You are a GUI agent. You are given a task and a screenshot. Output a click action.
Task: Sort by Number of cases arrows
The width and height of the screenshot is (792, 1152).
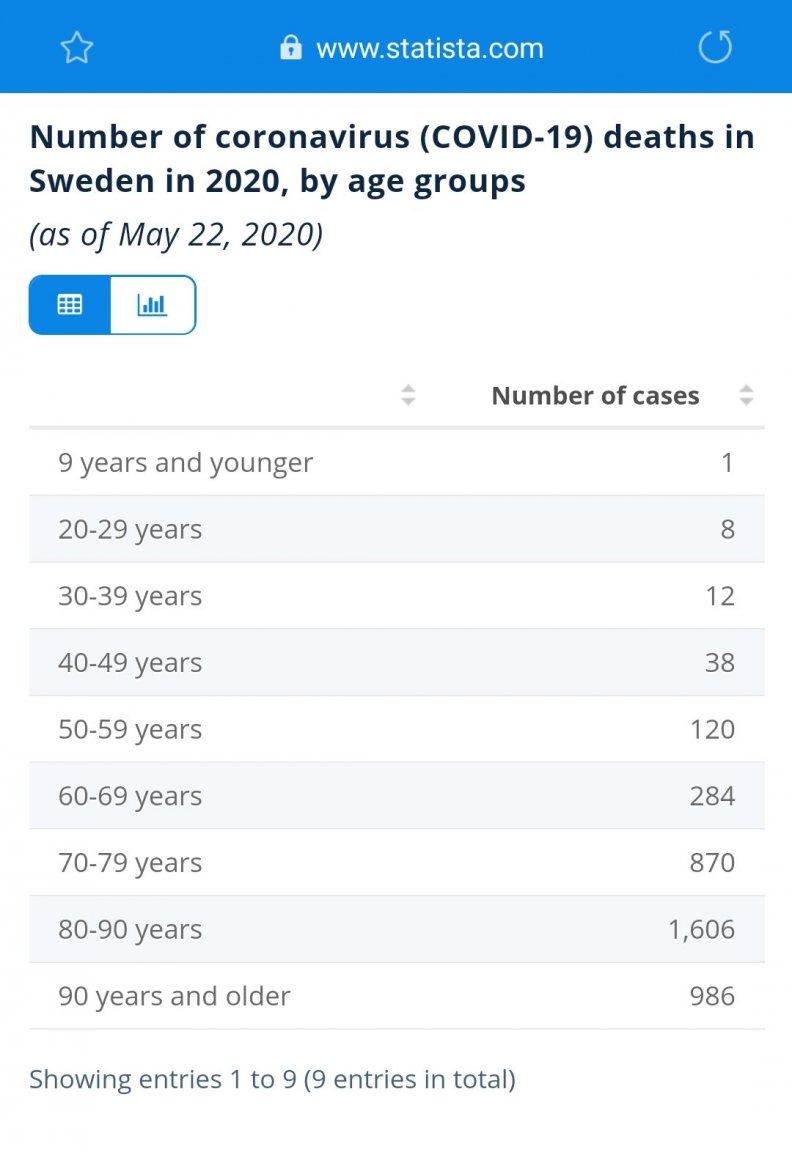coord(746,396)
